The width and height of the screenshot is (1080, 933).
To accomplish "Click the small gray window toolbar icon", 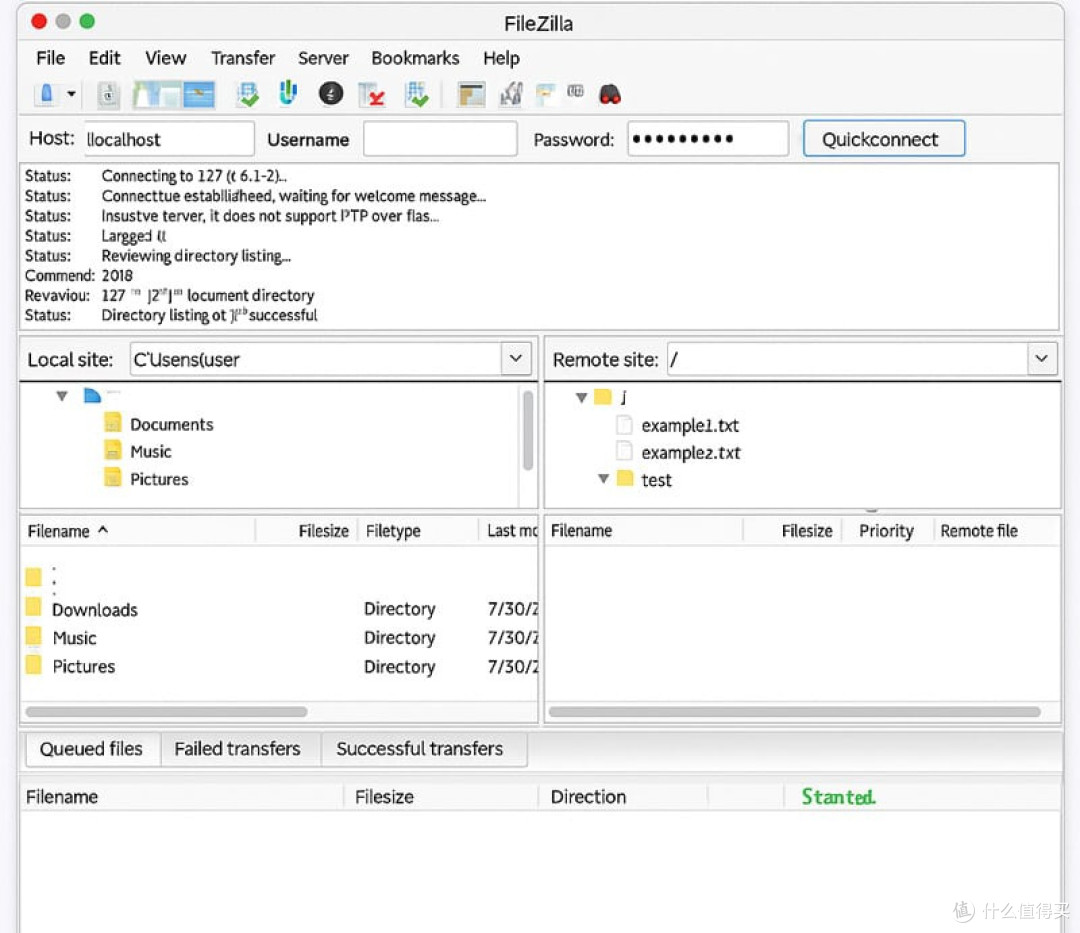I will 576,91.
